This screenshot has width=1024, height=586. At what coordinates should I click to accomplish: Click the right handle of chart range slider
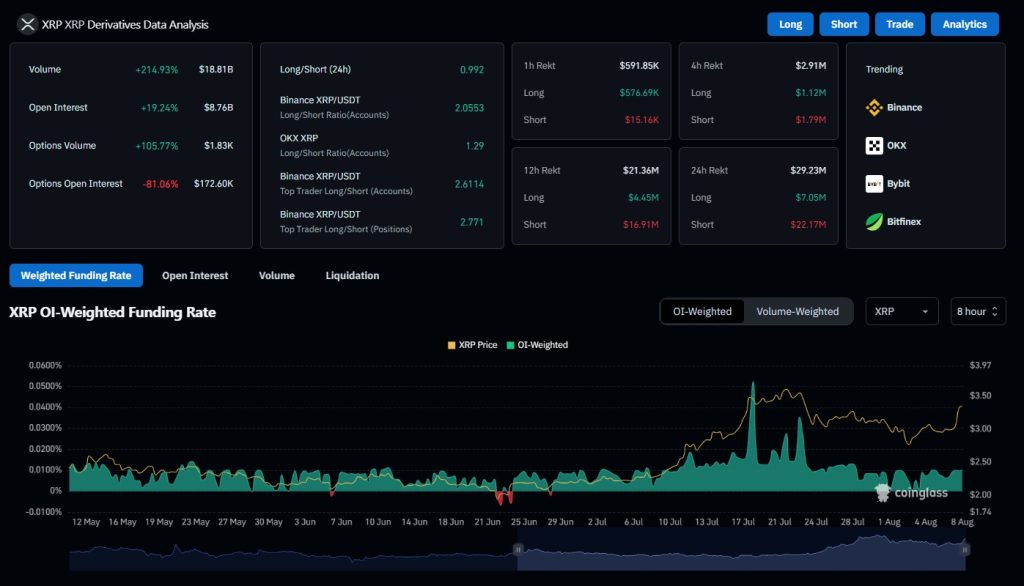(x=965, y=549)
